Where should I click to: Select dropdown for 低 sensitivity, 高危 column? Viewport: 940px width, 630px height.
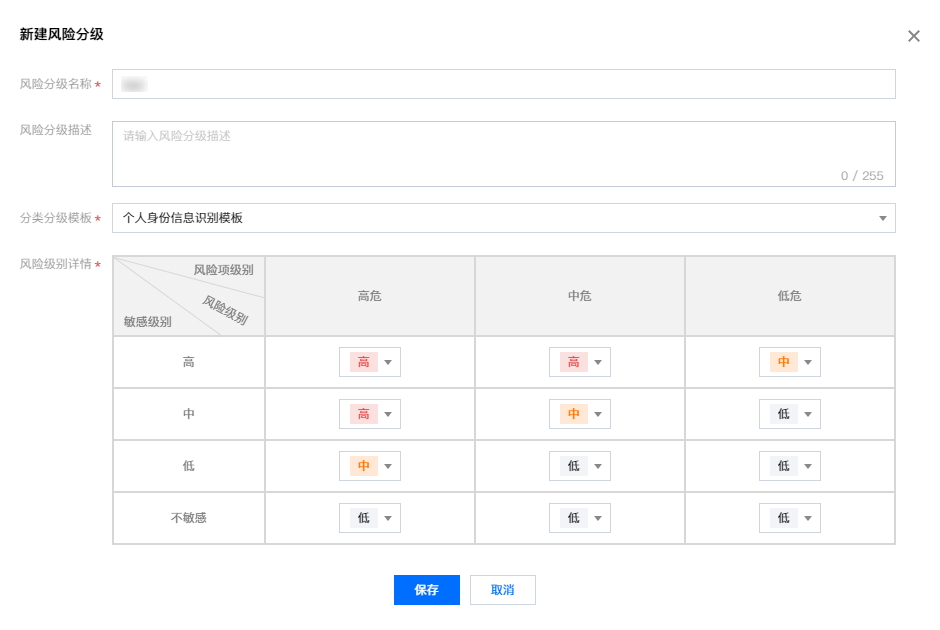[370, 466]
